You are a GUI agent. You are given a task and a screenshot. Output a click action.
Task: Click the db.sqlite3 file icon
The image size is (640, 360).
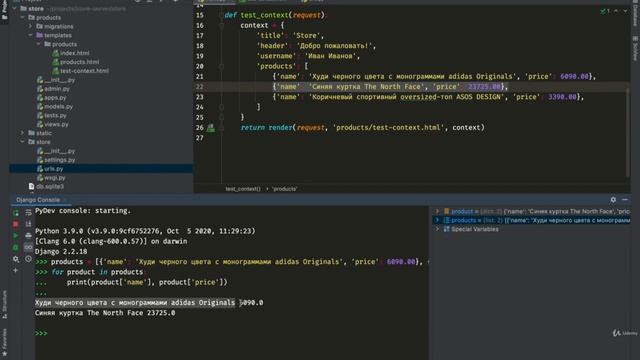[31, 187]
